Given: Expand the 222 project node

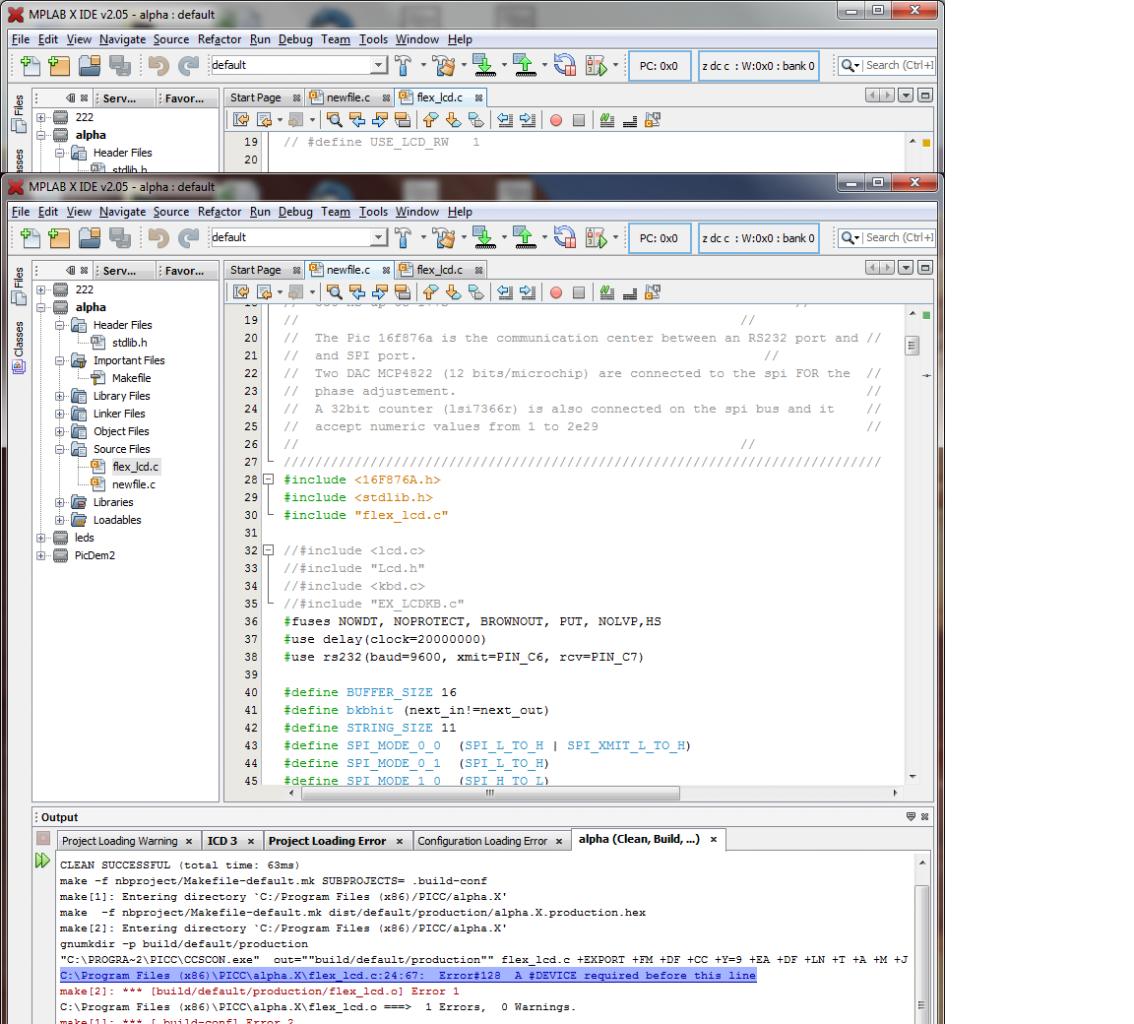Looking at the screenshot, I should [x=41, y=289].
